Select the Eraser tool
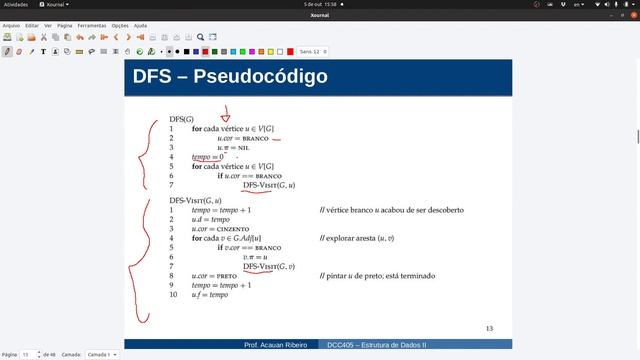 coord(19,52)
